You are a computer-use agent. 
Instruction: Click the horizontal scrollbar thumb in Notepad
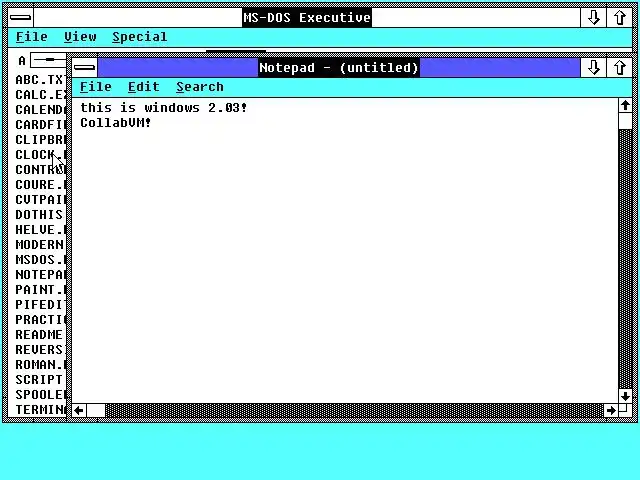click(96, 410)
